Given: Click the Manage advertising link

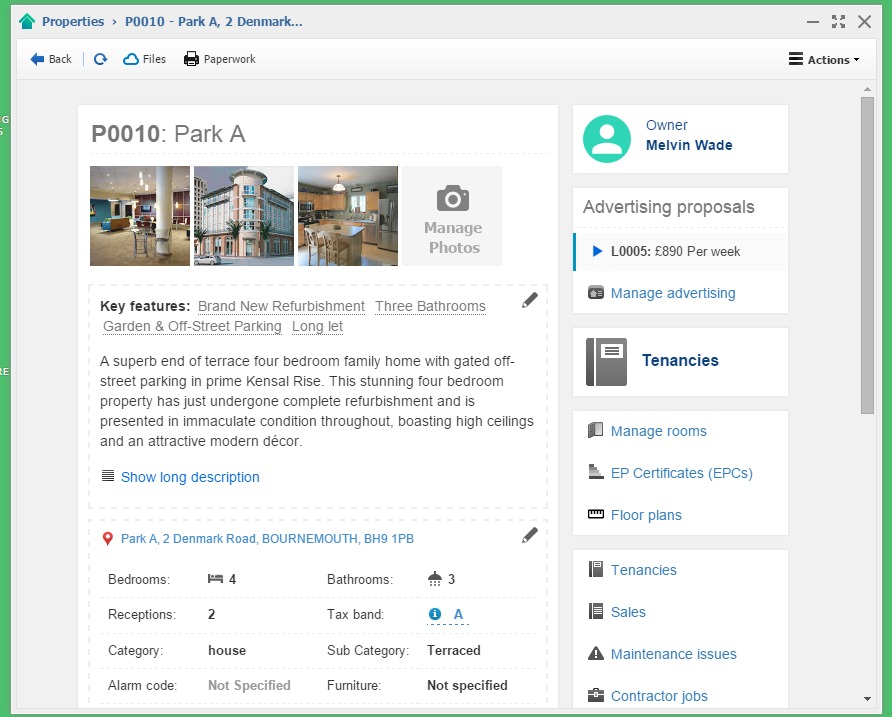Looking at the screenshot, I should click(672, 293).
